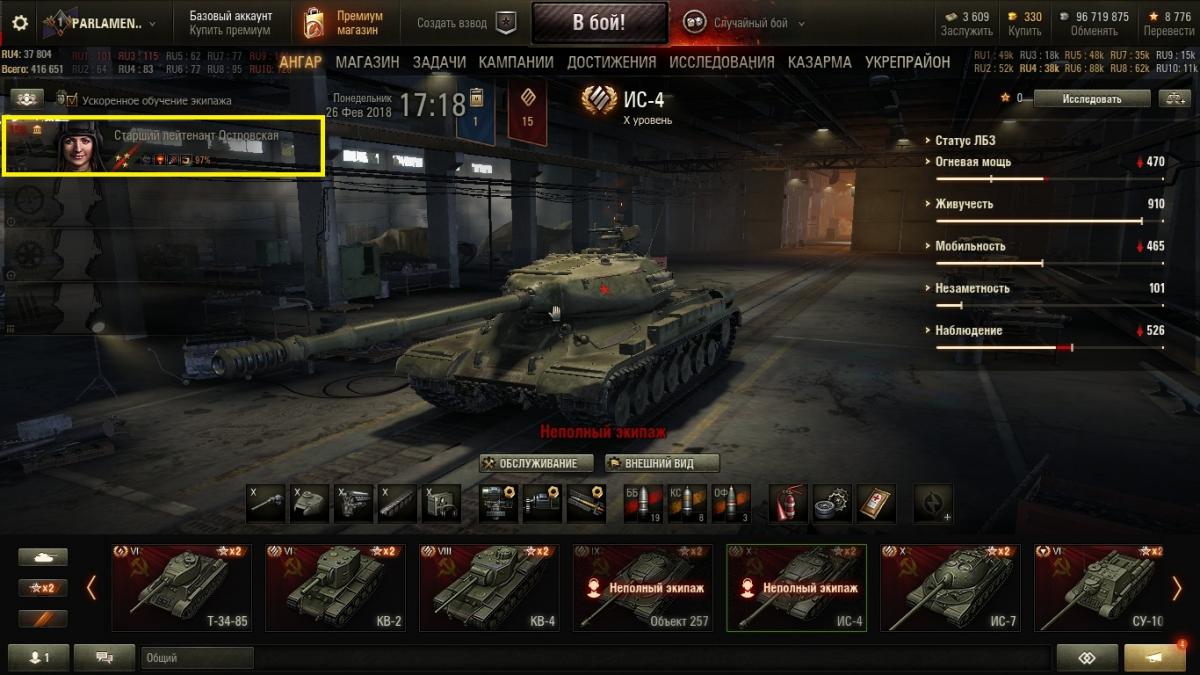Open the settings gear menu

pyautogui.click(x=20, y=23)
